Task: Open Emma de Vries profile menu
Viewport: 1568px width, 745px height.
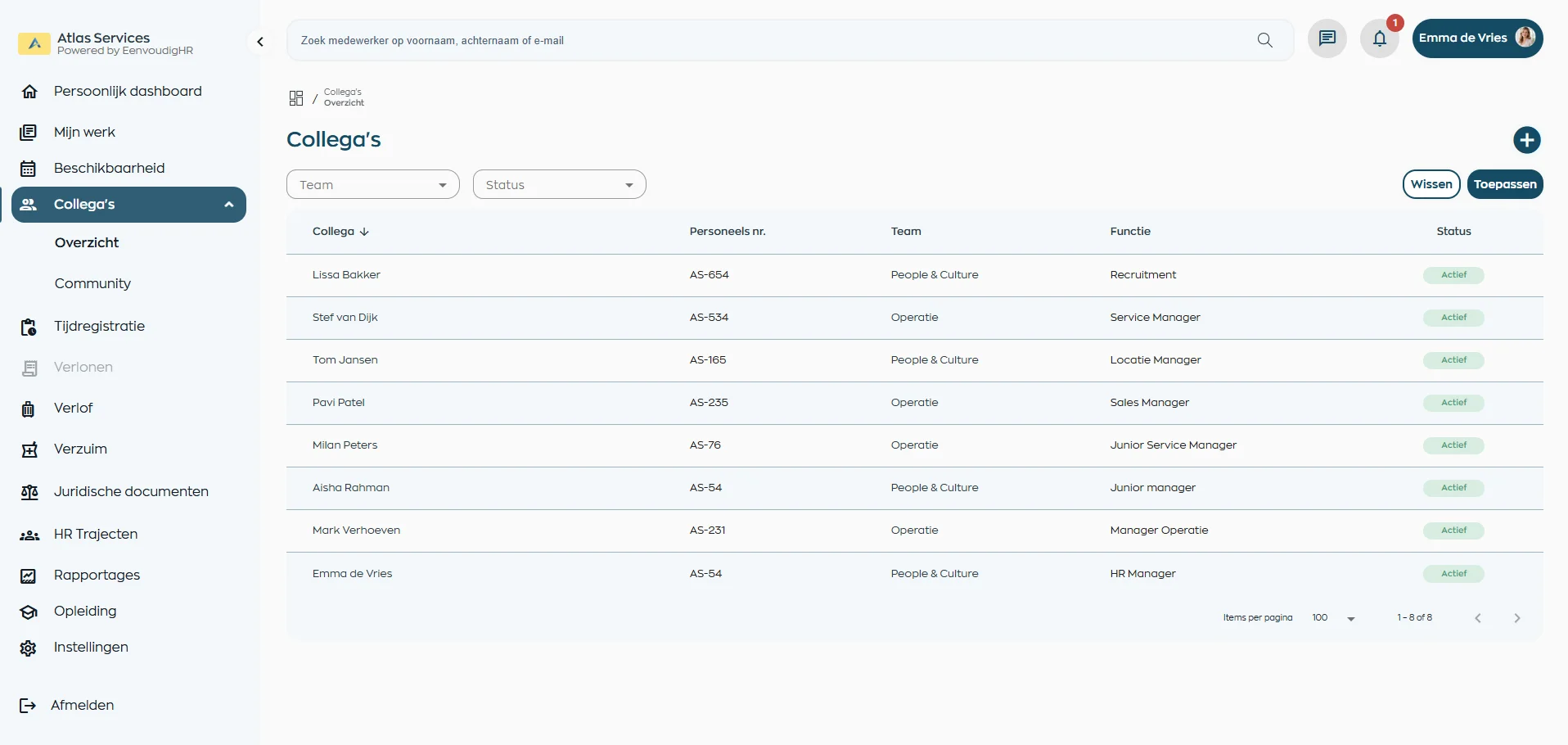Action: [1476, 38]
